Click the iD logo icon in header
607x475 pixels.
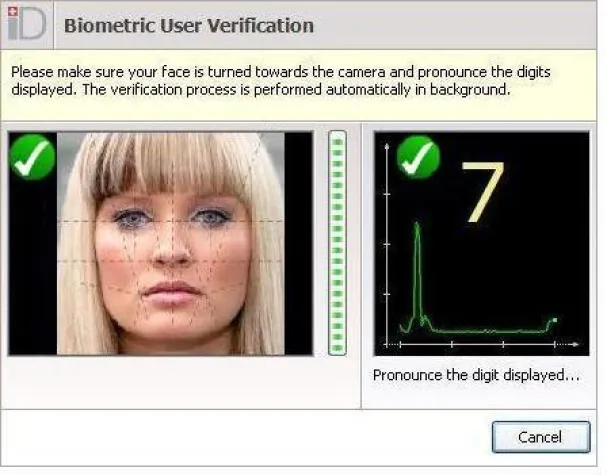[26, 24]
